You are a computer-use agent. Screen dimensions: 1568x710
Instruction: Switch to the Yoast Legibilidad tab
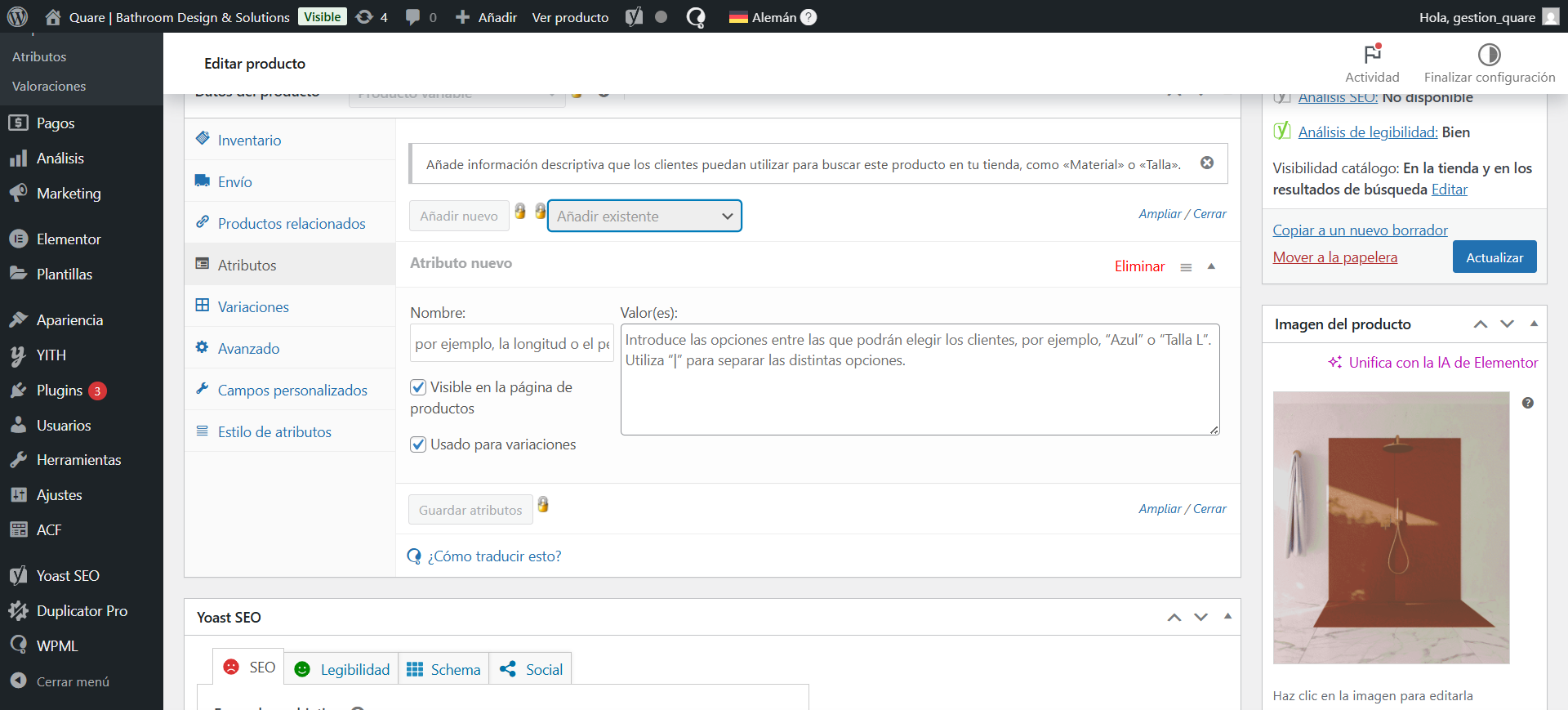341,669
